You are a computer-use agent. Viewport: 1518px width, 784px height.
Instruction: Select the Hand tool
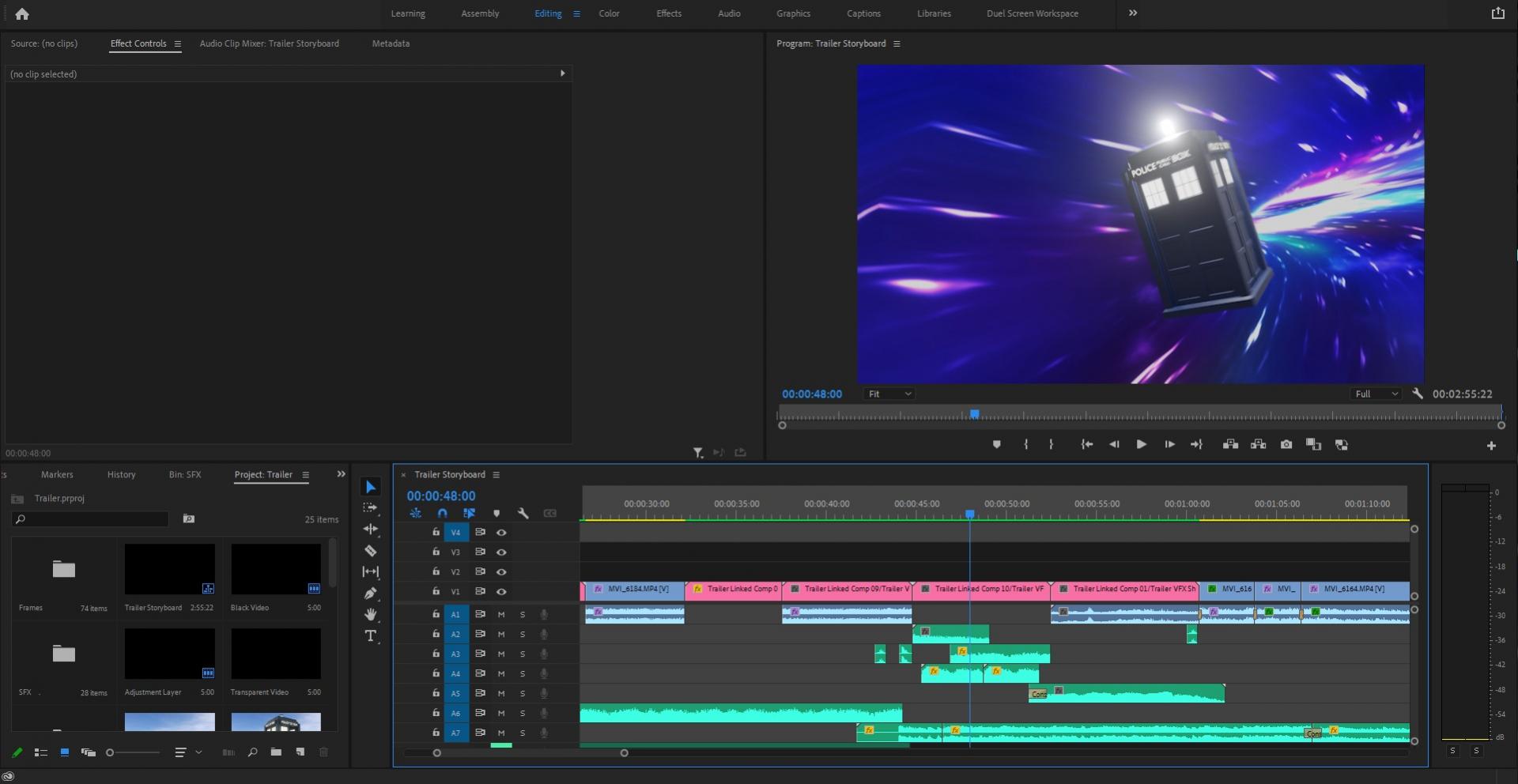tap(370, 615)
